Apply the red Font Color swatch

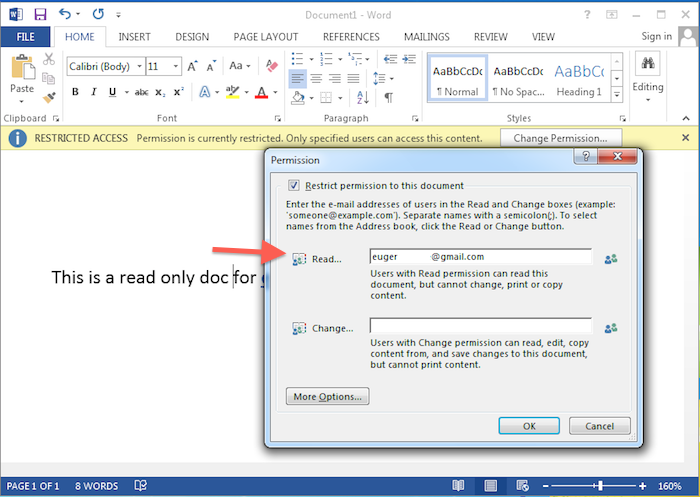click(x=262, y=92)
